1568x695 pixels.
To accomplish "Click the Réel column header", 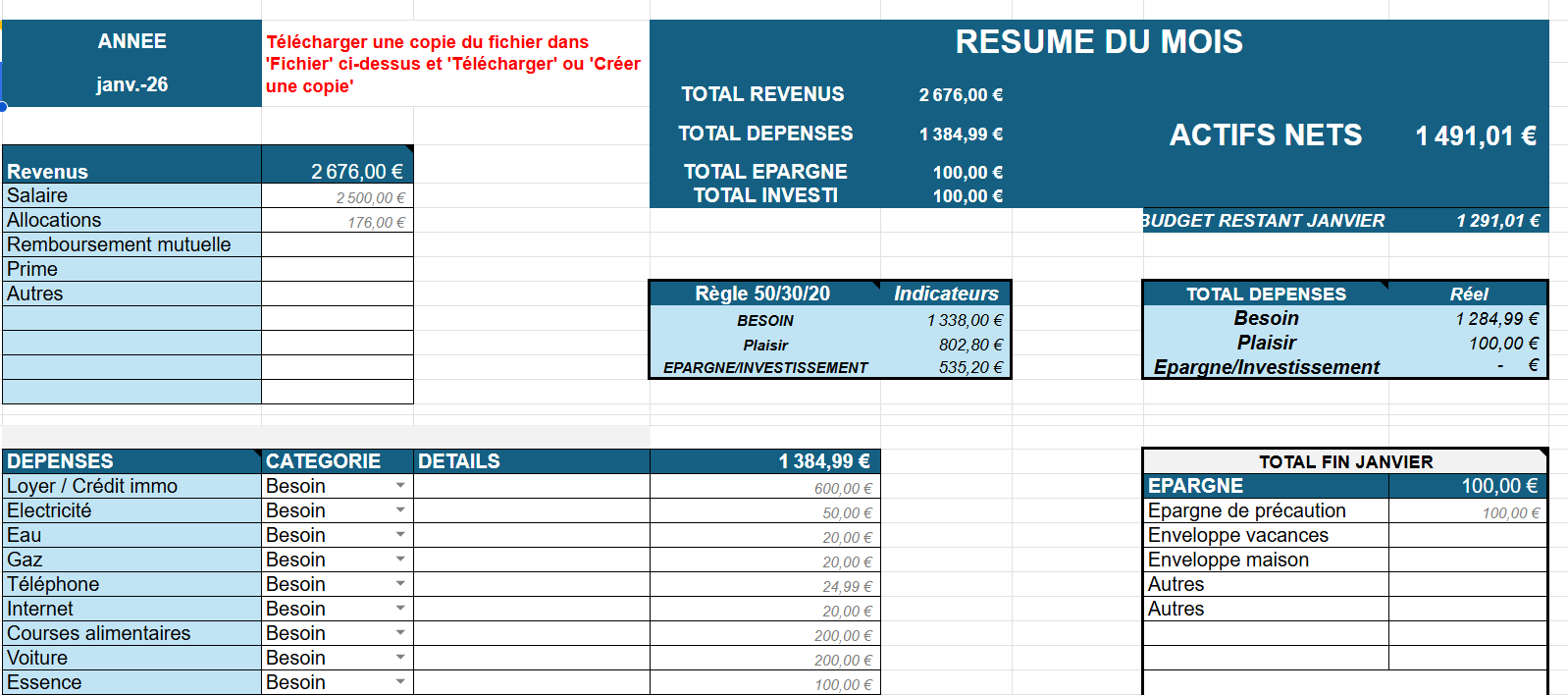I will (x=1468, y=294).
